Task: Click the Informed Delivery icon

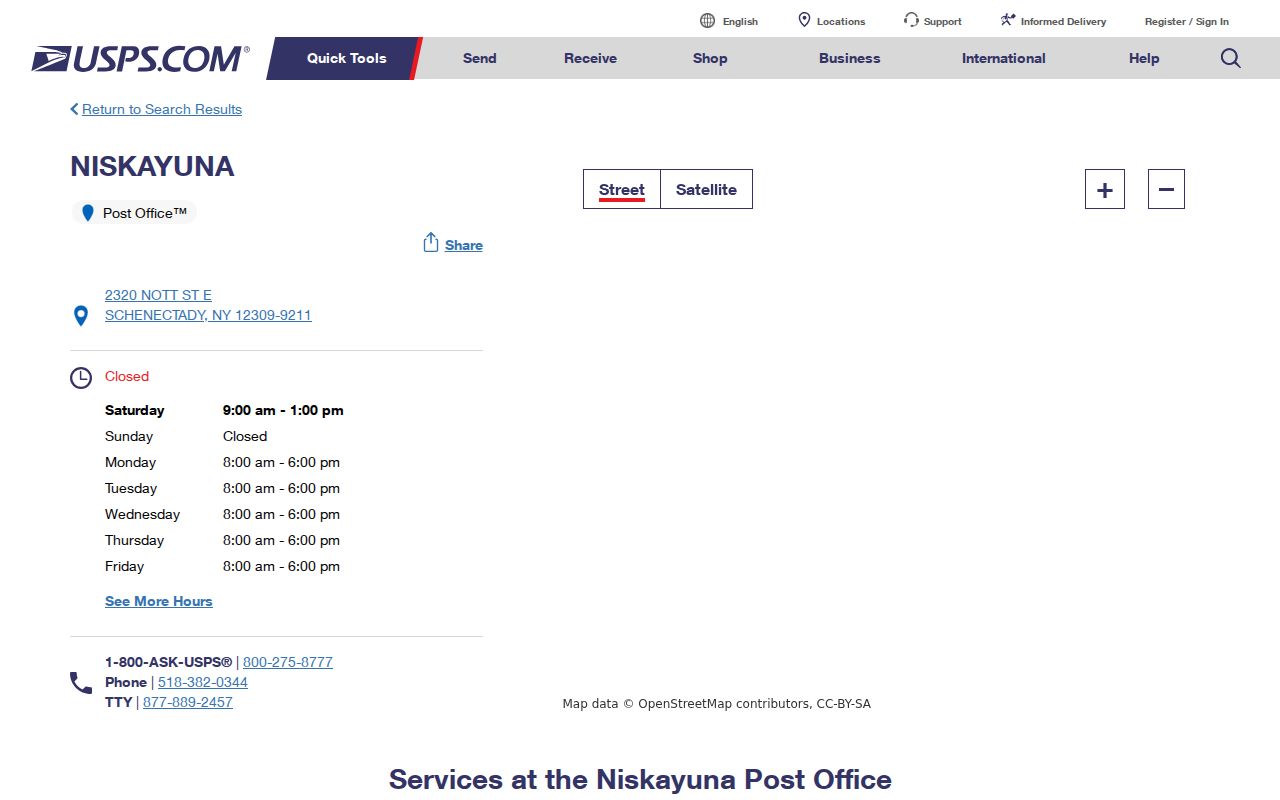Action: tap(1008, 20)
